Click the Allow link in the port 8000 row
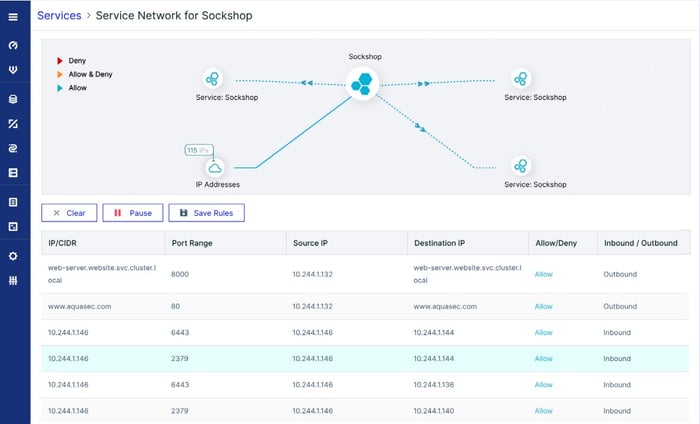This screenshot has width=700, height=424. 544,274
